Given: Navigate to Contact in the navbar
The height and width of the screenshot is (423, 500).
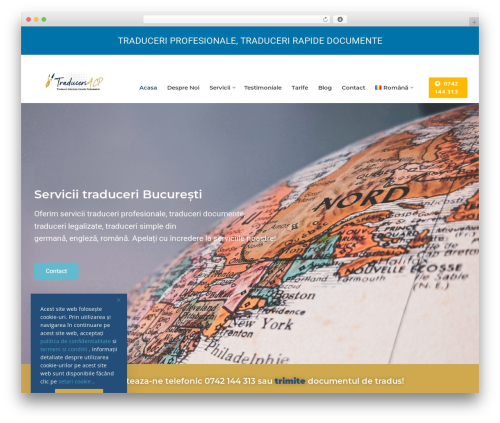Looking at the screenshot, I should pyautogui.click(x=353, y=88).
